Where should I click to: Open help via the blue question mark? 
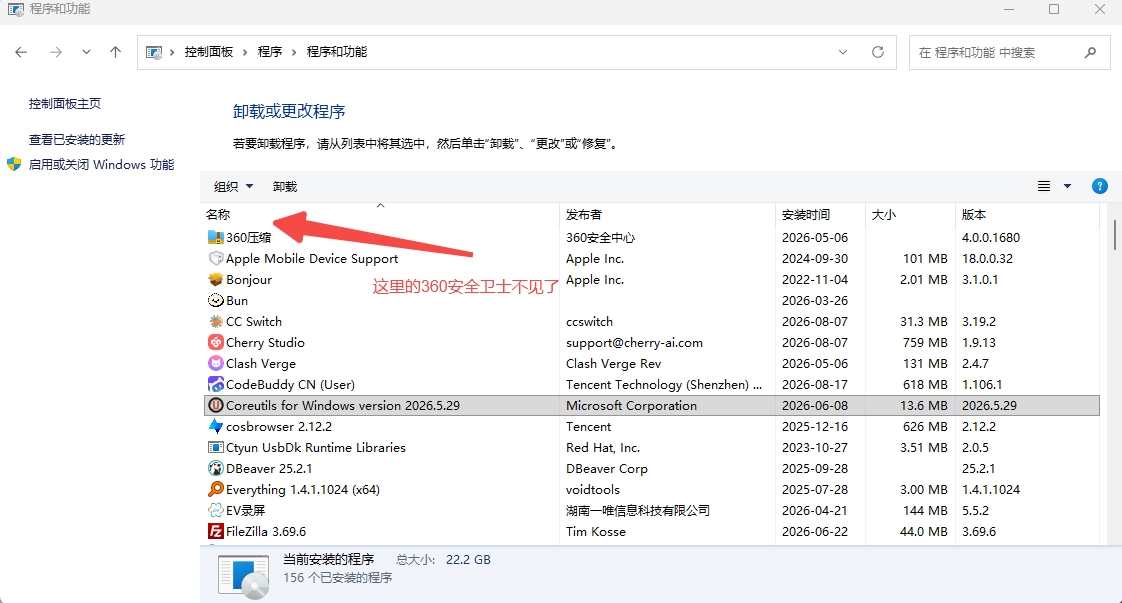point(1099,186)
